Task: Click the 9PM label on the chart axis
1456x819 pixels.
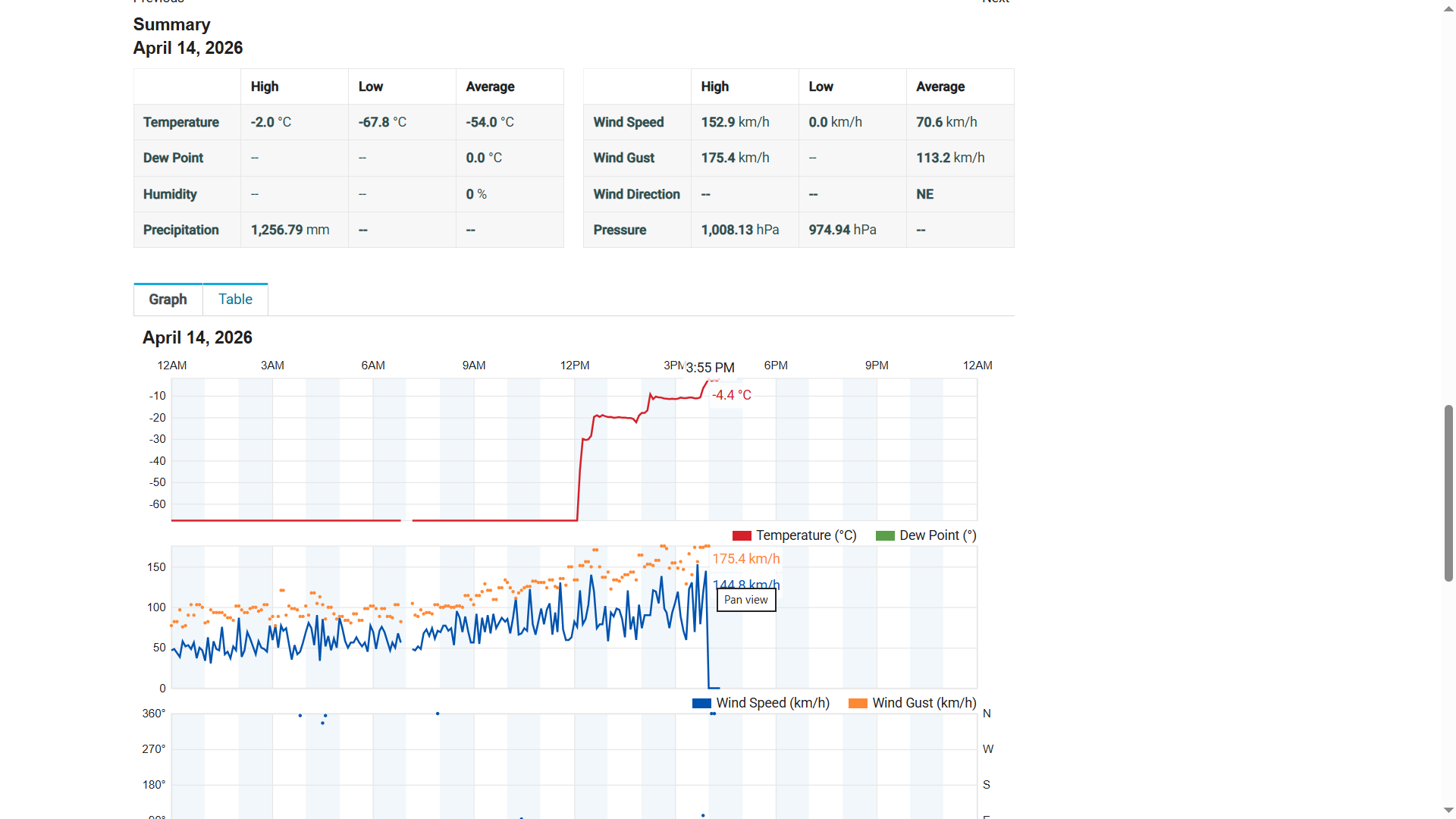Action: 877,366
